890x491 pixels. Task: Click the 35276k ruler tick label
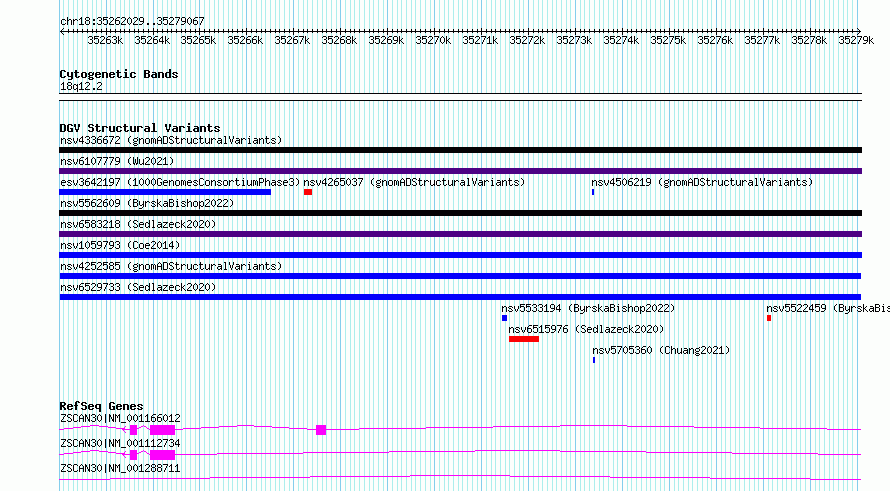point(715,40)
